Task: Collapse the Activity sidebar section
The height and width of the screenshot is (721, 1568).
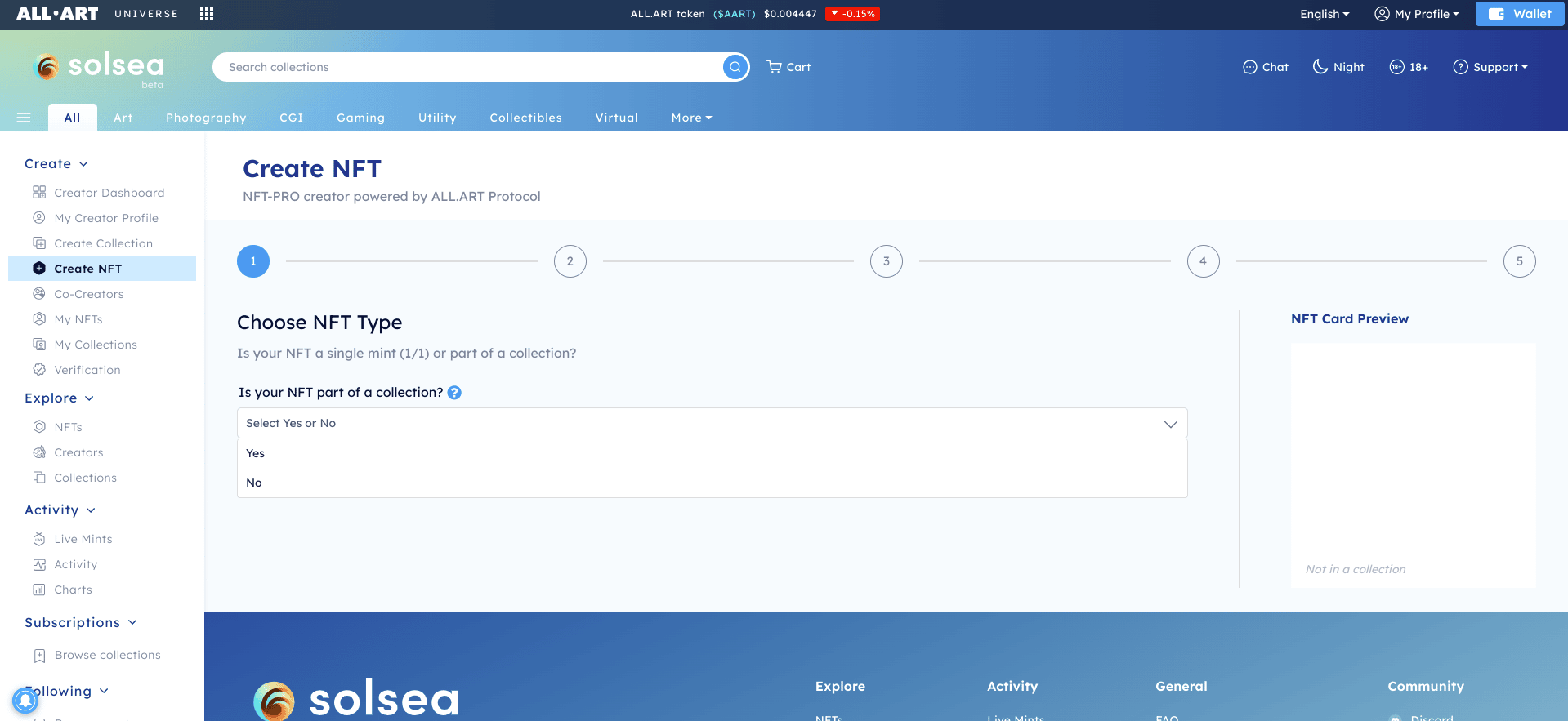Action: (60, 510)
